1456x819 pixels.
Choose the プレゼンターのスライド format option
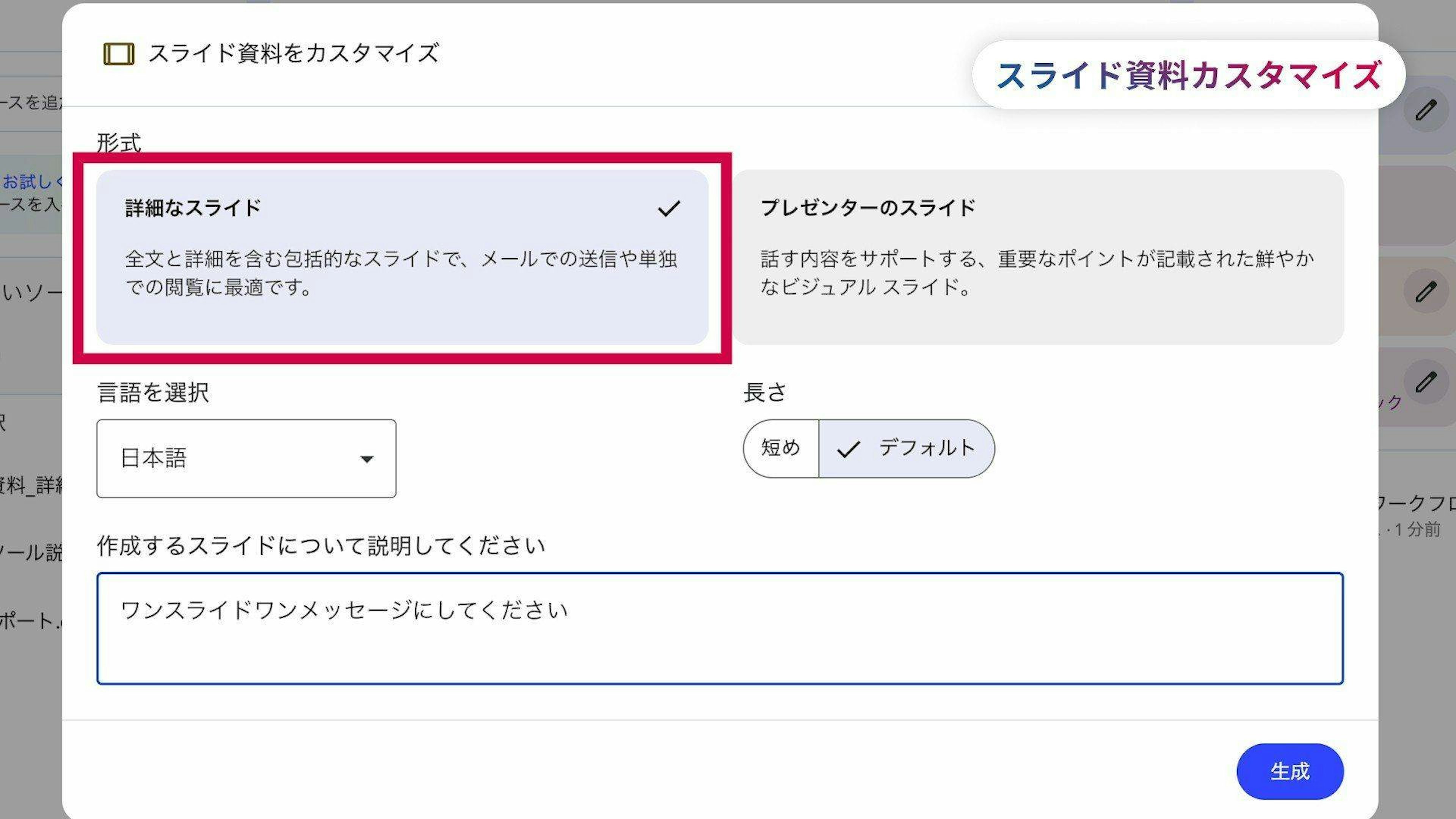pyautogui.click(x=1038, y=257)
